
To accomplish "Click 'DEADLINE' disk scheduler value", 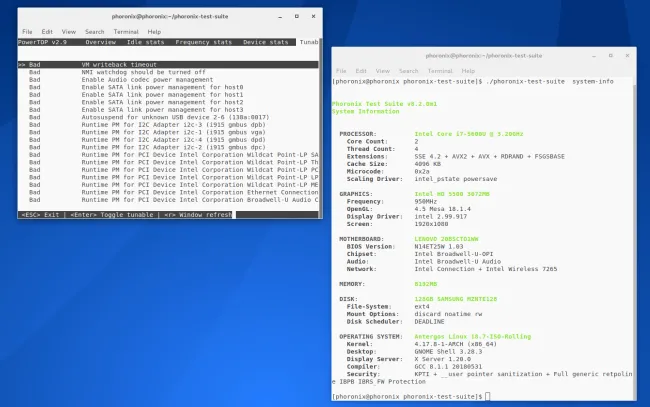I will click(429, 322).
